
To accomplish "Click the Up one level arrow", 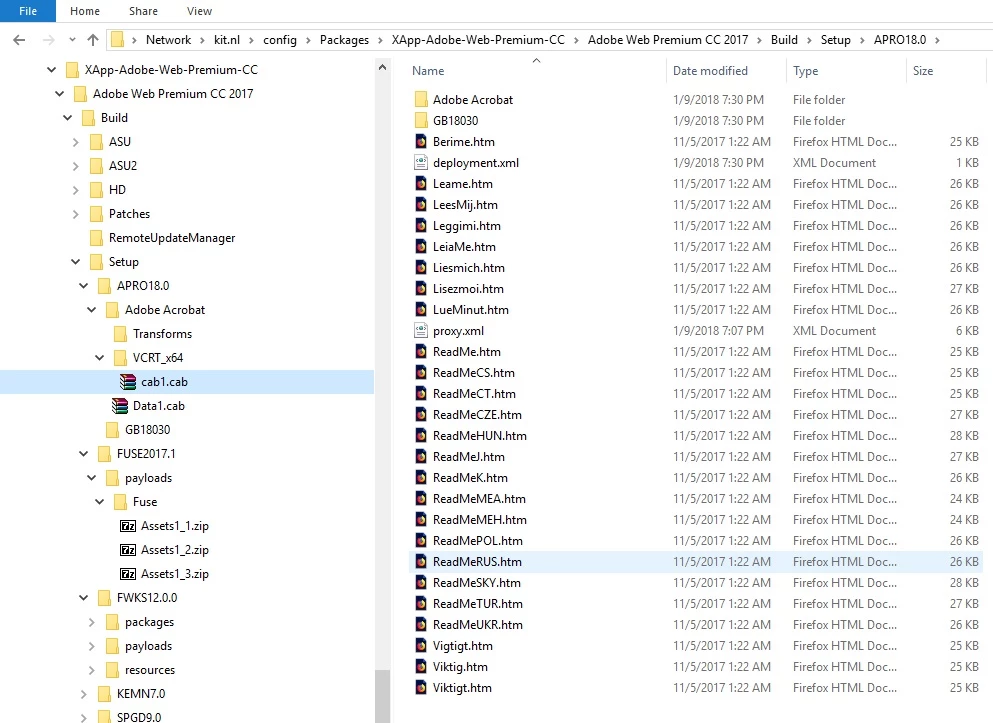I will click(93, 40).
